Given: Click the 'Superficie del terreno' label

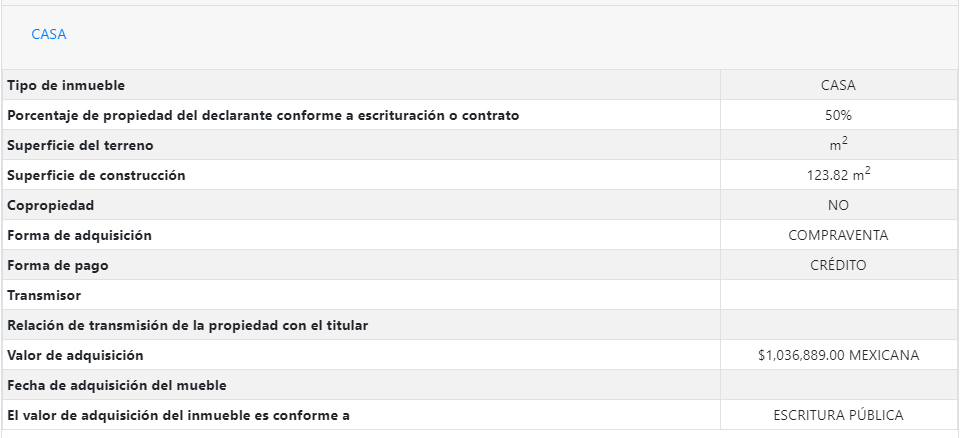Looking at the screenshot, I should (x=81, y=146).
